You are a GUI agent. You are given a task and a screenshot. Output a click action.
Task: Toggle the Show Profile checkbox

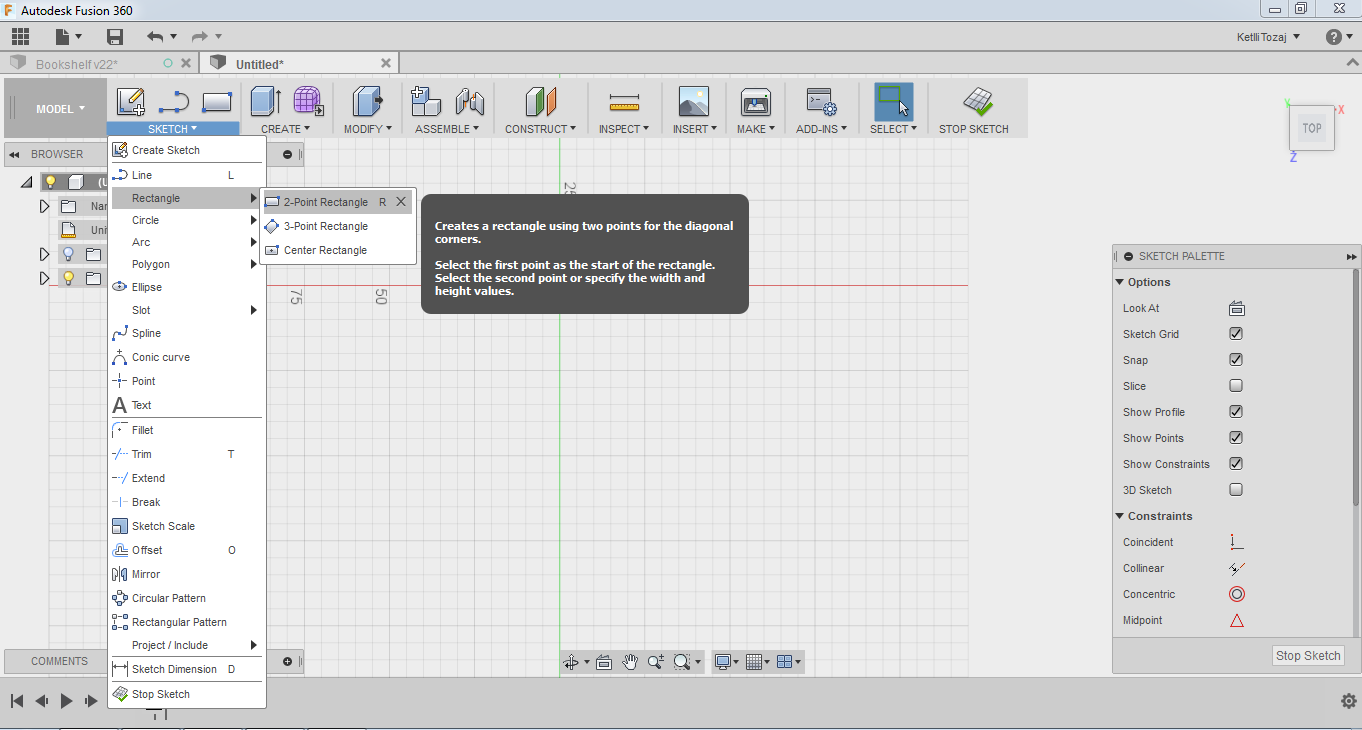coord(1236,412)
